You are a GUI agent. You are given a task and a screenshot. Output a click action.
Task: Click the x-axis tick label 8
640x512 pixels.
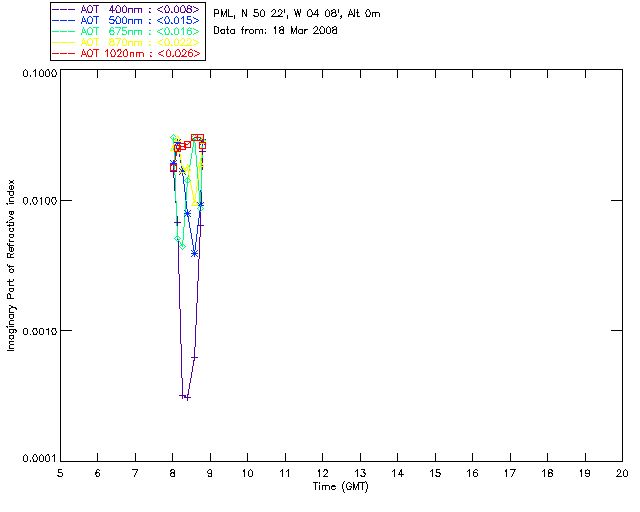[x=173, y=474]
